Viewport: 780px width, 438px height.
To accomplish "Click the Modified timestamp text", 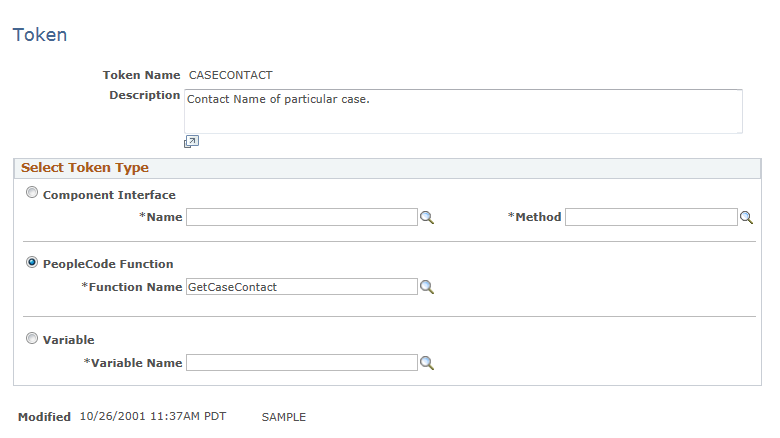I will [x=153, y=416].
